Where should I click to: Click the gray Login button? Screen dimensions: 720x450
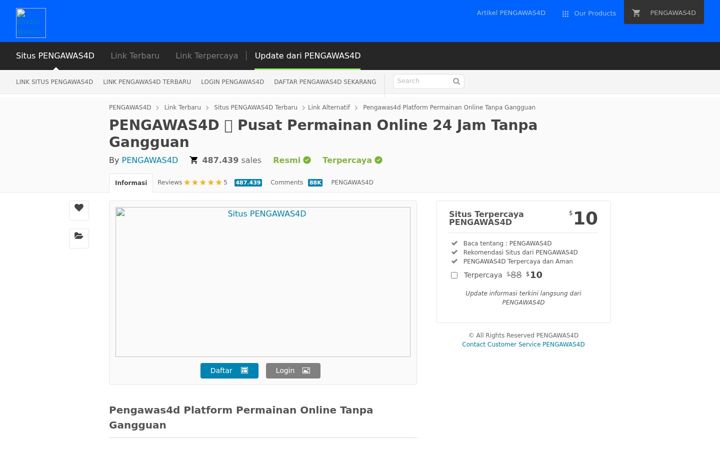pyautogui.click(x=293, y=371)
